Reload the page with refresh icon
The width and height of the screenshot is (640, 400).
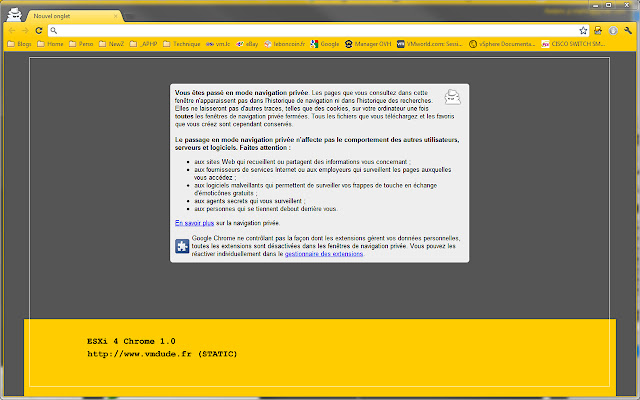point(39,31)
